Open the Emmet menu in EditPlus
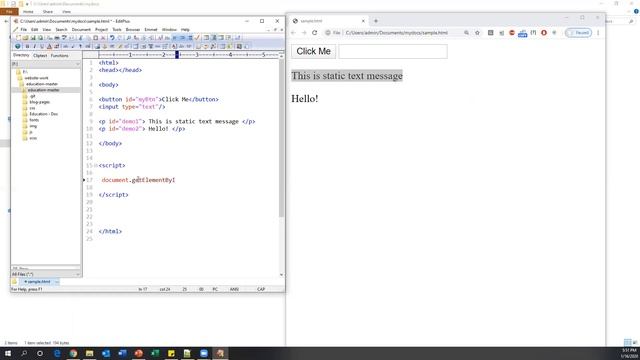The width and height of the screenshot is (640, 360). tap(151, 29)
